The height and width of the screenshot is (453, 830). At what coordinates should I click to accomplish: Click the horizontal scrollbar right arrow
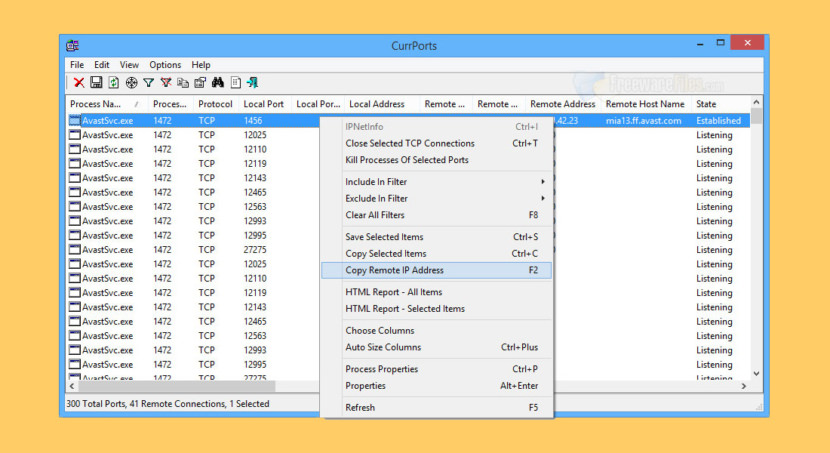744,386
